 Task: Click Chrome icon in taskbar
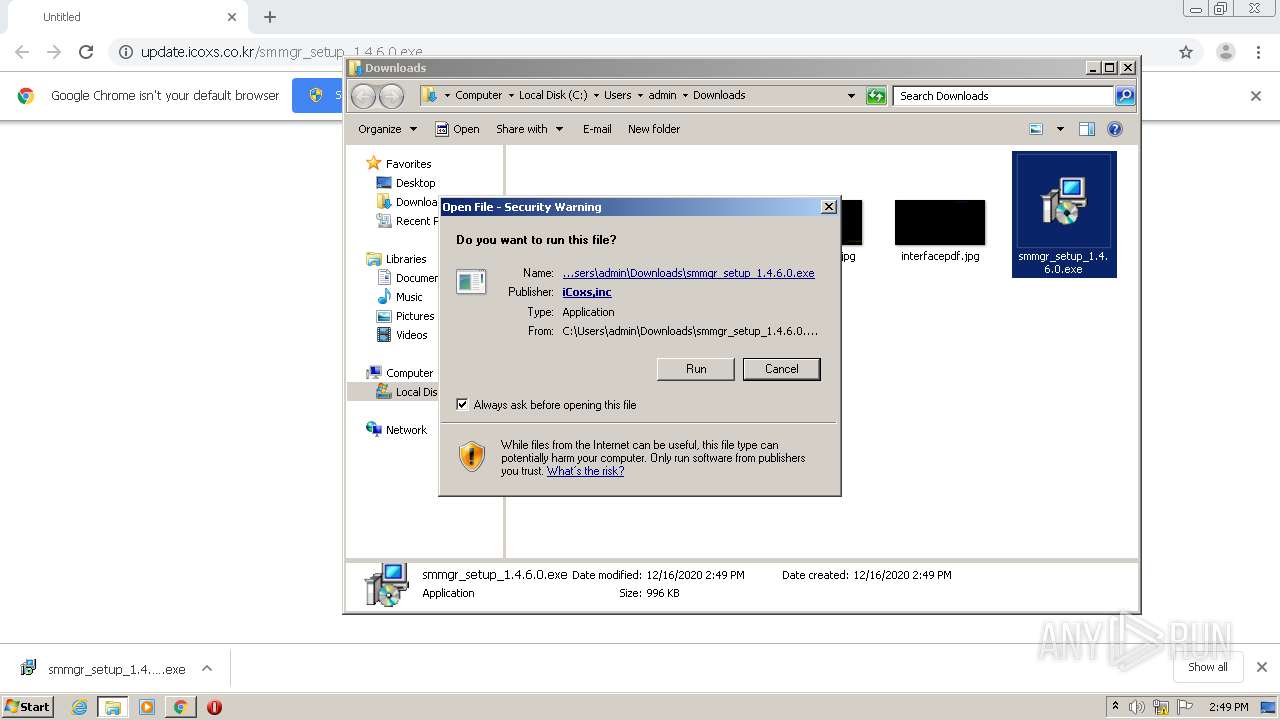[180, 707]
